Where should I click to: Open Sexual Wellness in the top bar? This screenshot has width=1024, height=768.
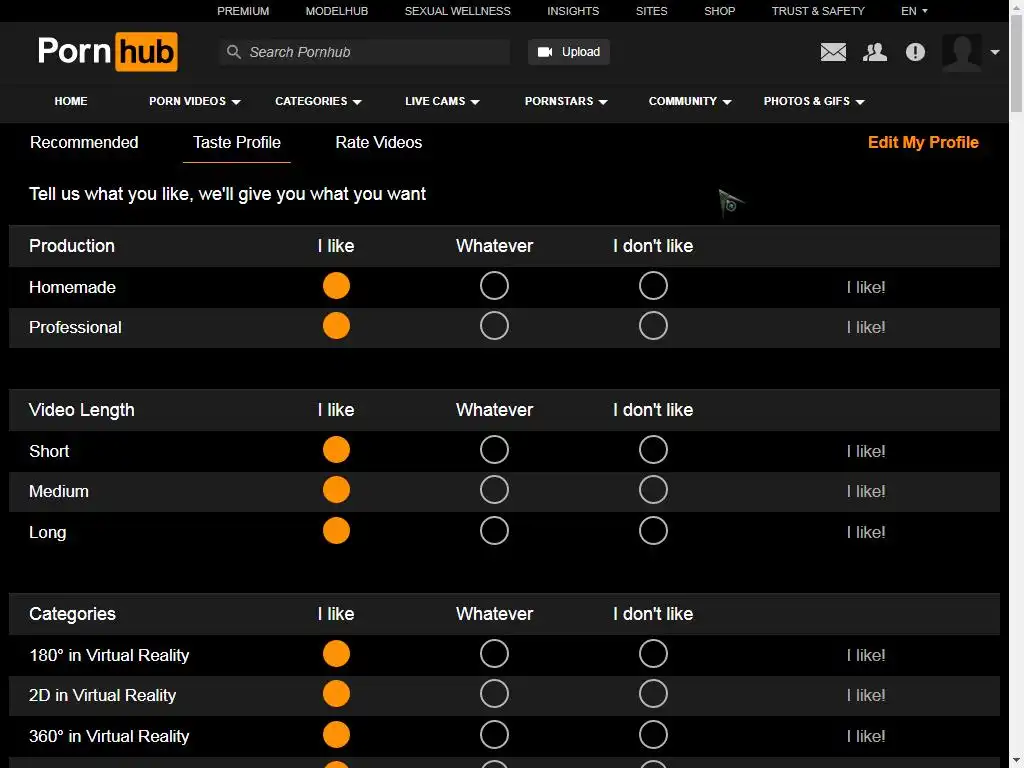(x=457, y=11)
